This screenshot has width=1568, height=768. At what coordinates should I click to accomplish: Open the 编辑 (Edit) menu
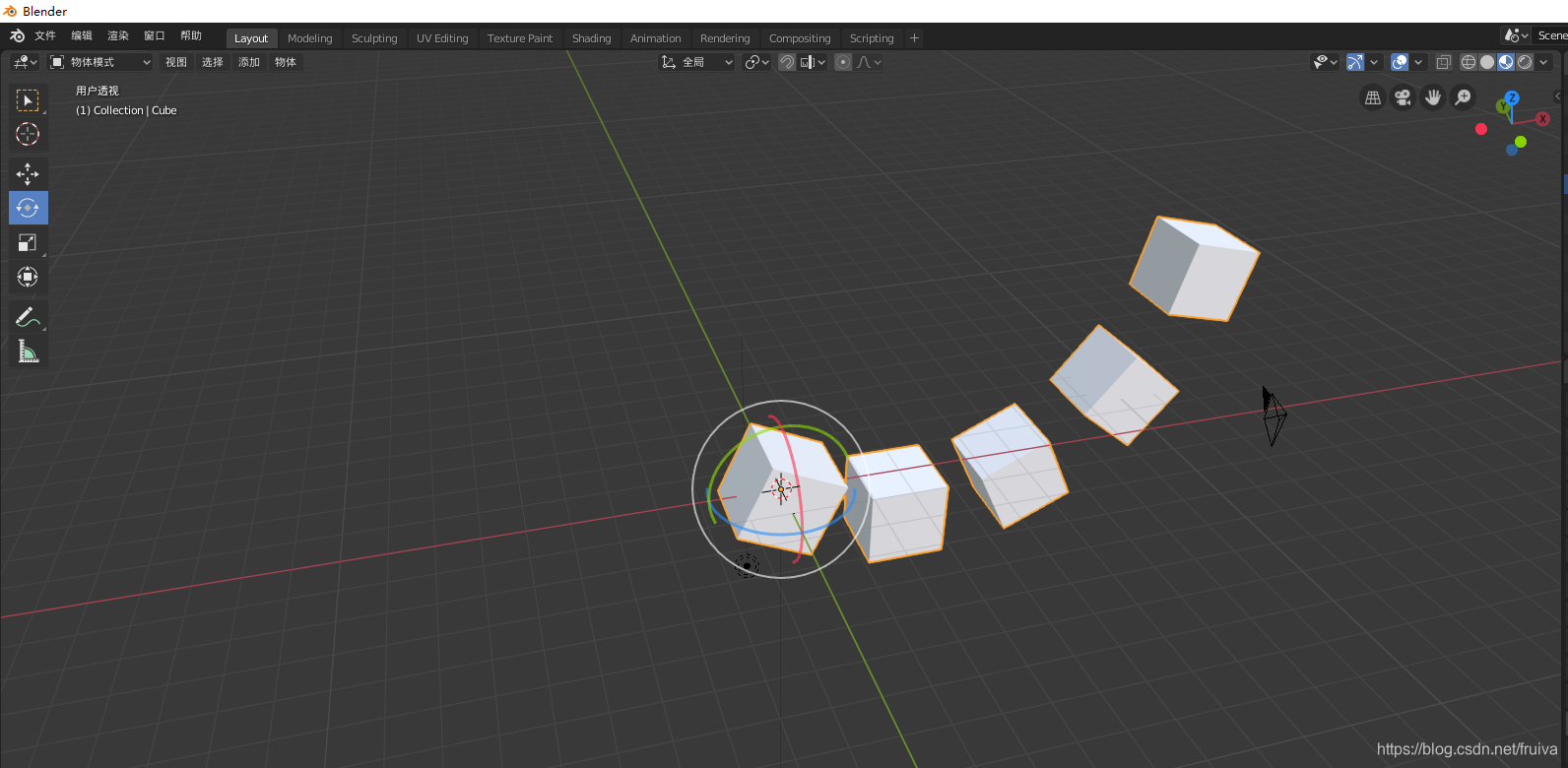[82, 35]
